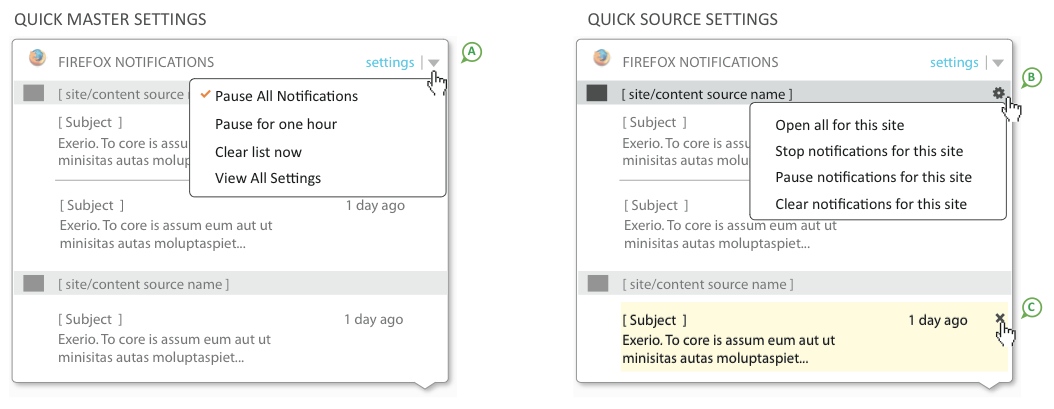Choose Stop notifications for this site
This screenshot has width=1054, height=409.
pyautogui.click(x=869, y=151)
